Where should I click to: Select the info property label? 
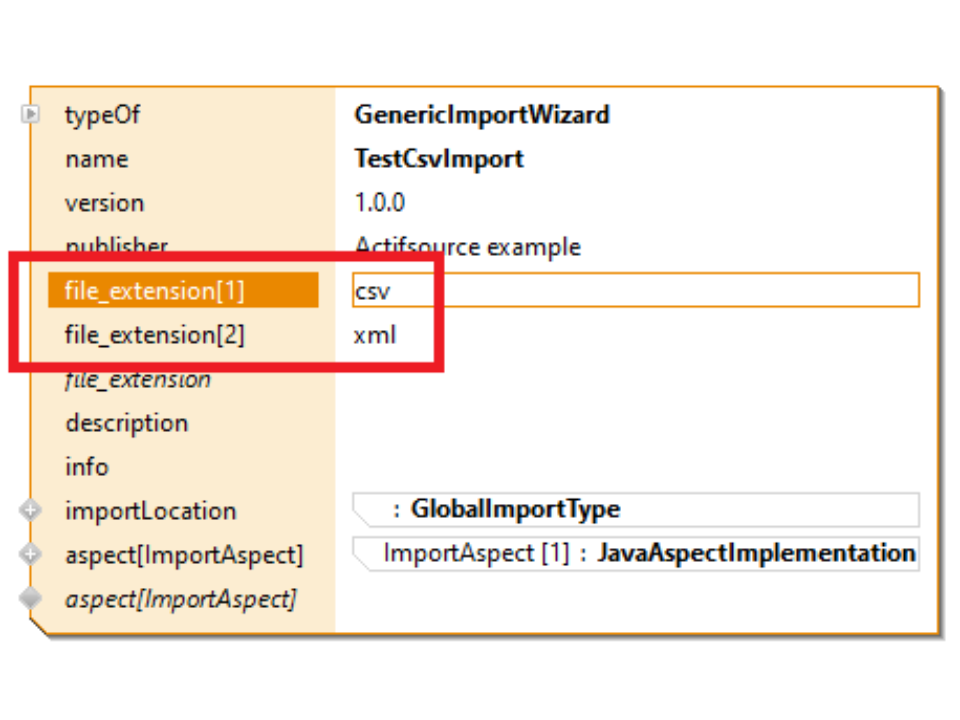[87, 467]
